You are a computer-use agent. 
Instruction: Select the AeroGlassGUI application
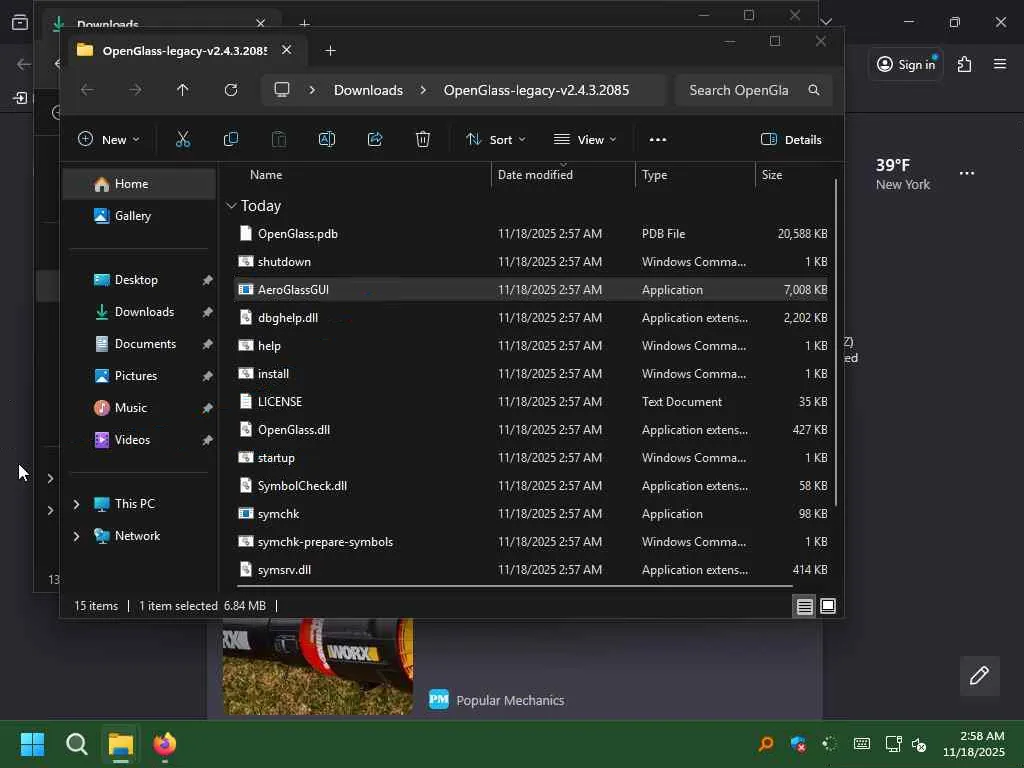(530, 290)
